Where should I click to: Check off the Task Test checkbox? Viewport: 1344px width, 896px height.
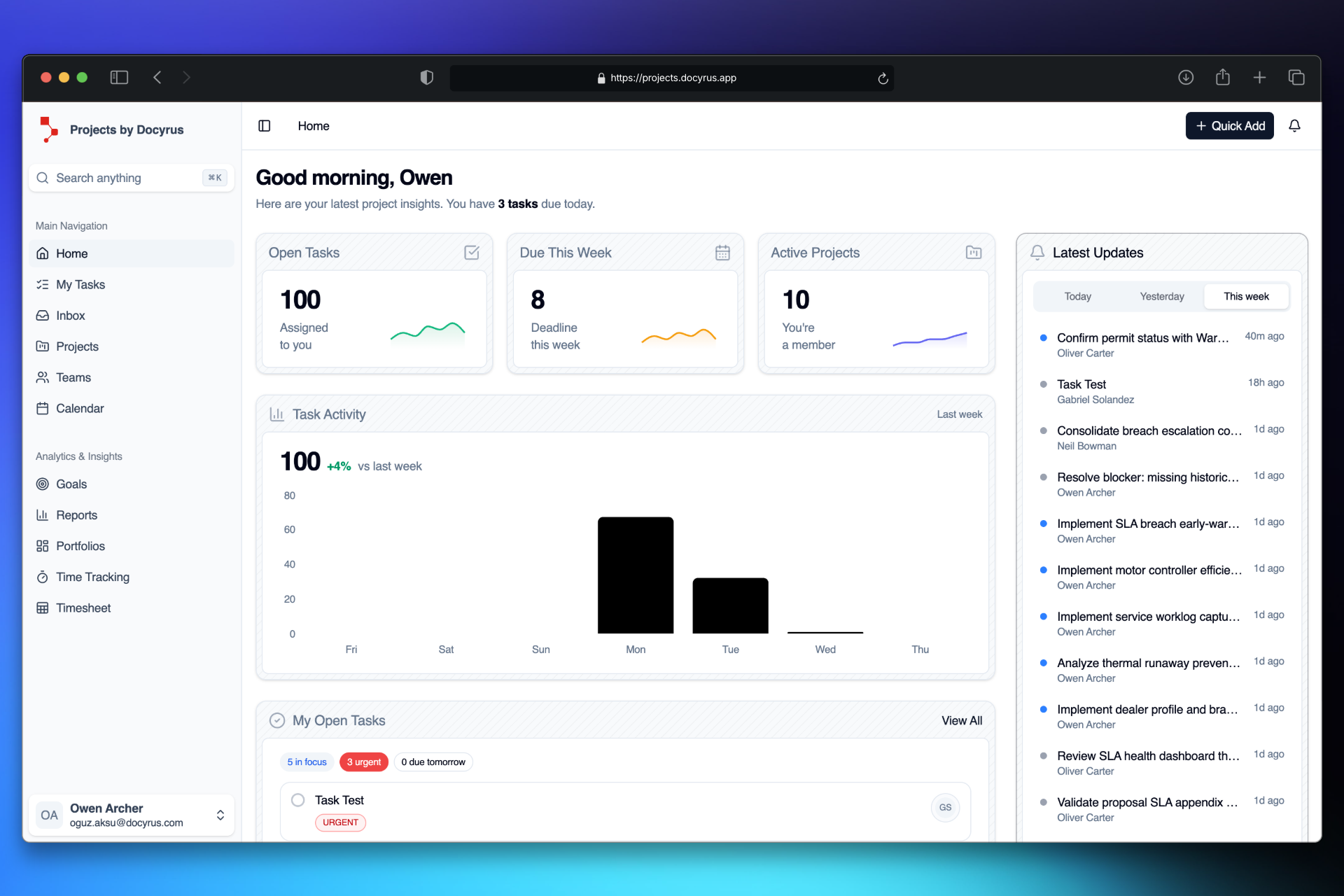coord(297,799)
